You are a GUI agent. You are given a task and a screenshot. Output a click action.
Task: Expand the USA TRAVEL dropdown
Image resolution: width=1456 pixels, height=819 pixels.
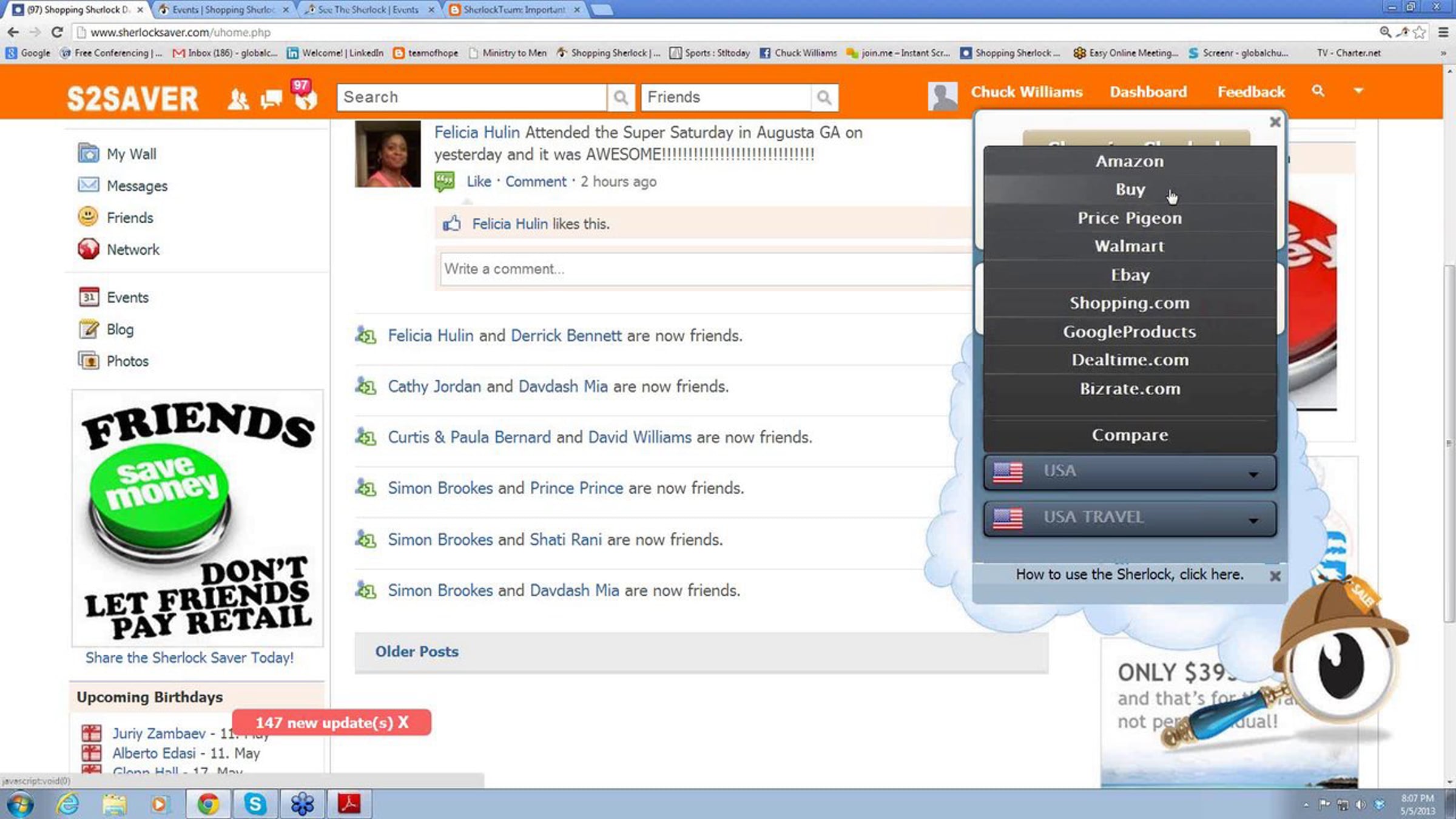point(1130,518)
